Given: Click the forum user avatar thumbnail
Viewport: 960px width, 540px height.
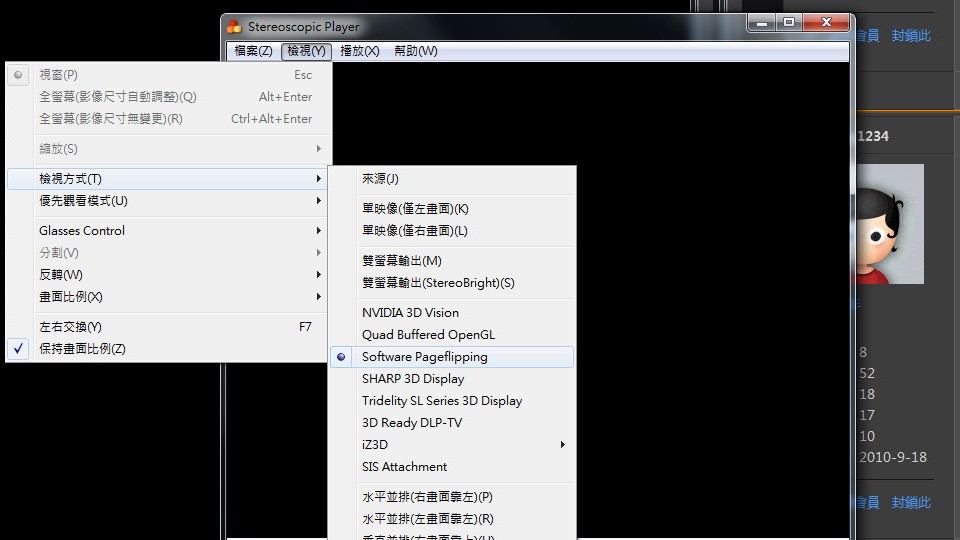Looking at the screenshot, I should 890,223.
